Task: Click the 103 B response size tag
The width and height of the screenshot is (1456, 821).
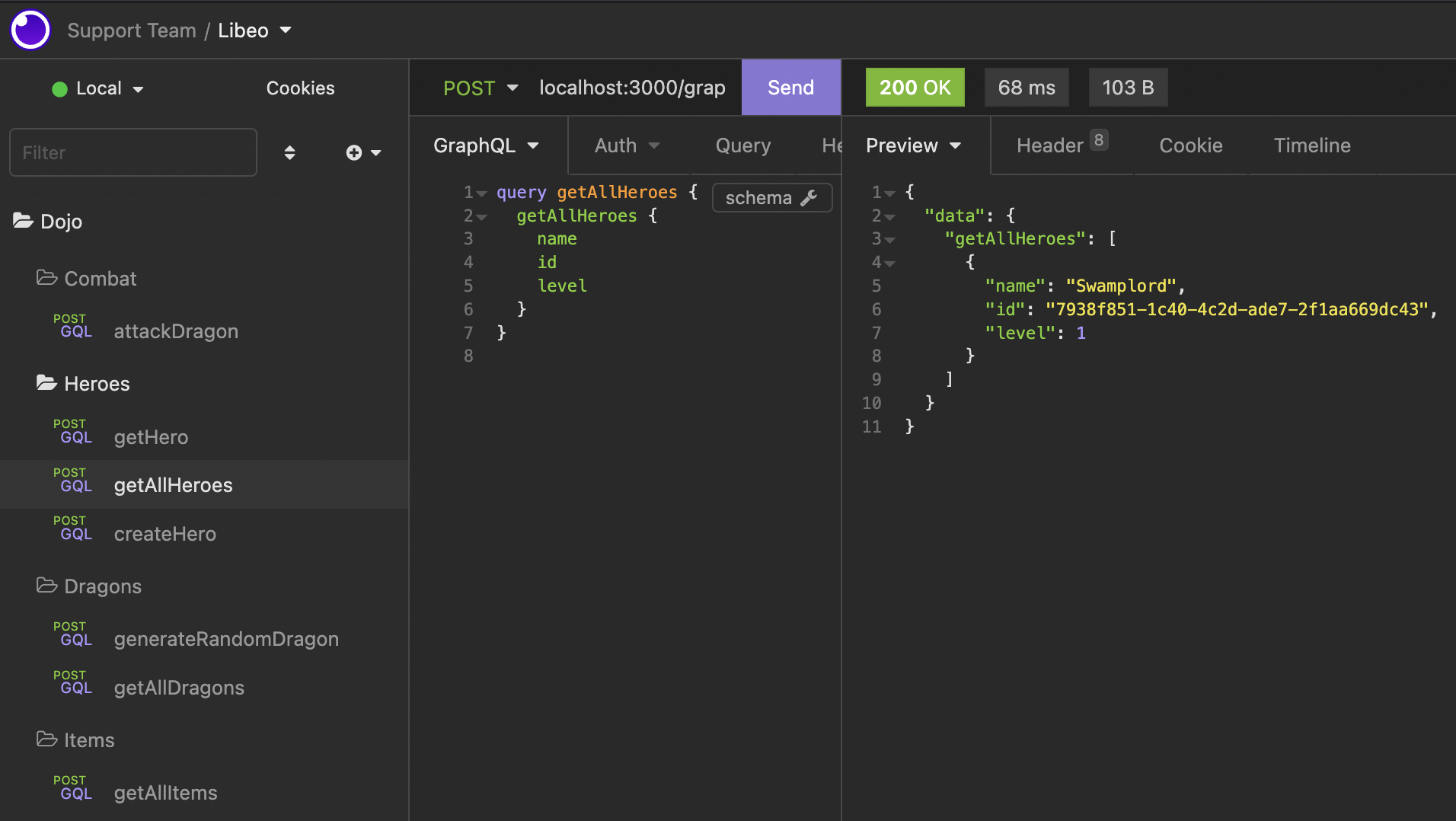Action: [1128, 88]
